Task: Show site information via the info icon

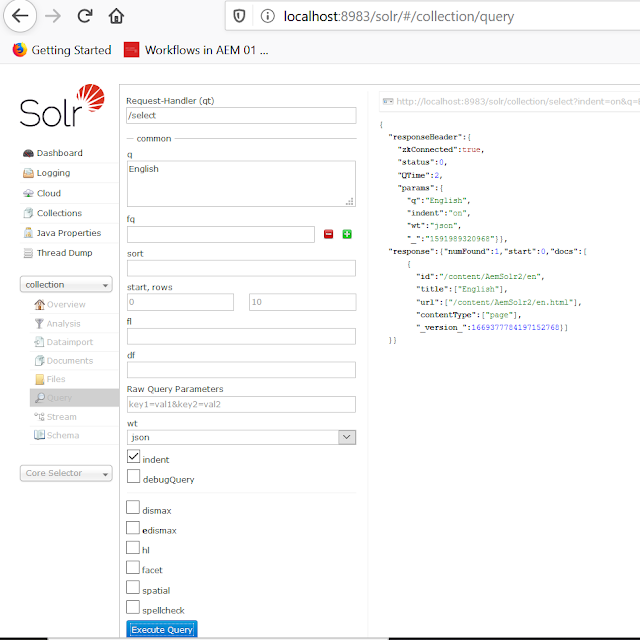Action: 268,16
